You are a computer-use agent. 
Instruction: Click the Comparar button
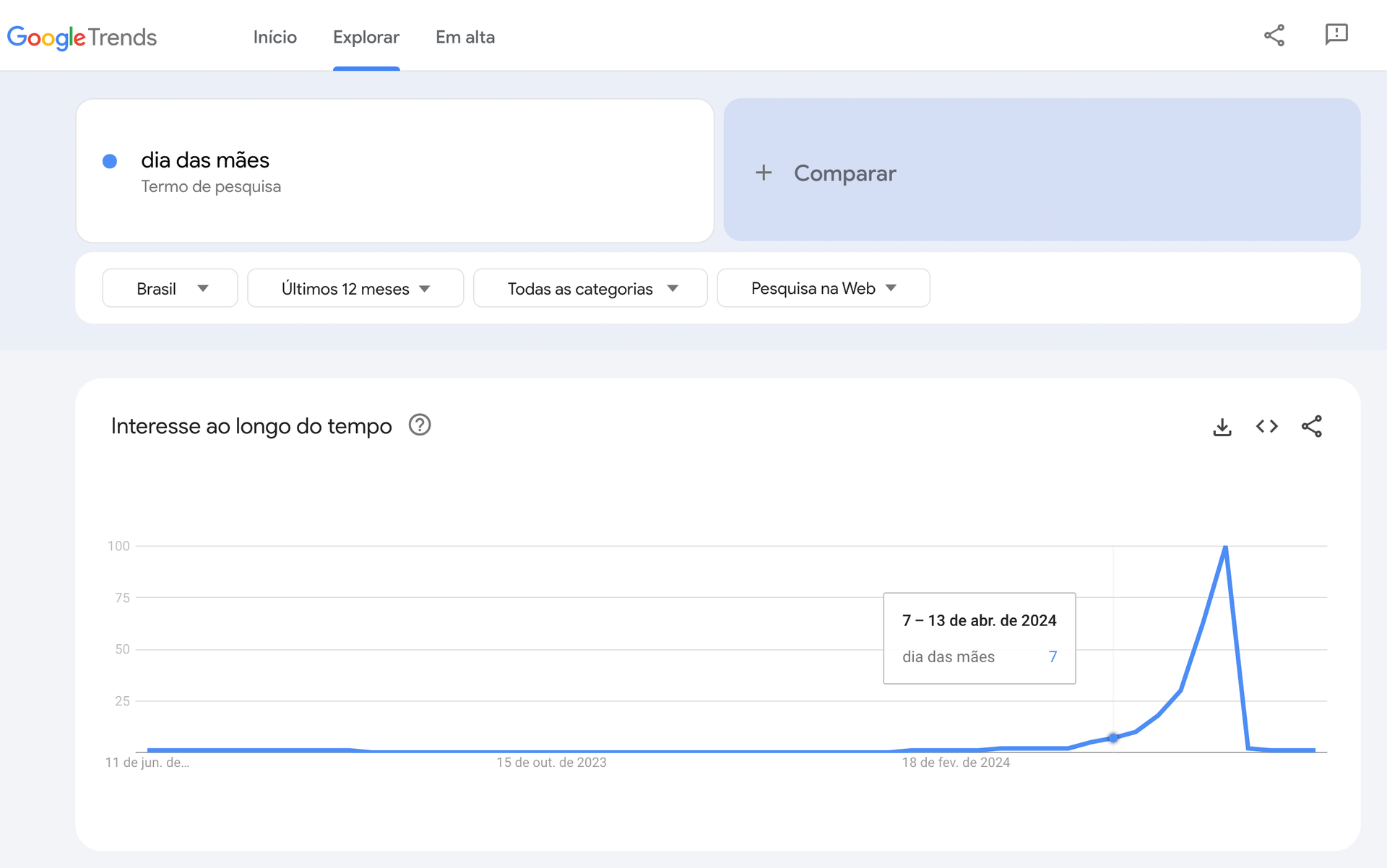[x=844, y=173]
